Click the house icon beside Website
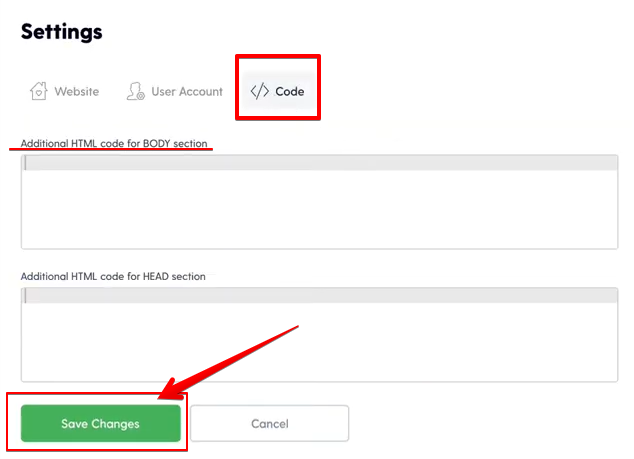Viewport: 634px width, 459px height. coord(38,91)
